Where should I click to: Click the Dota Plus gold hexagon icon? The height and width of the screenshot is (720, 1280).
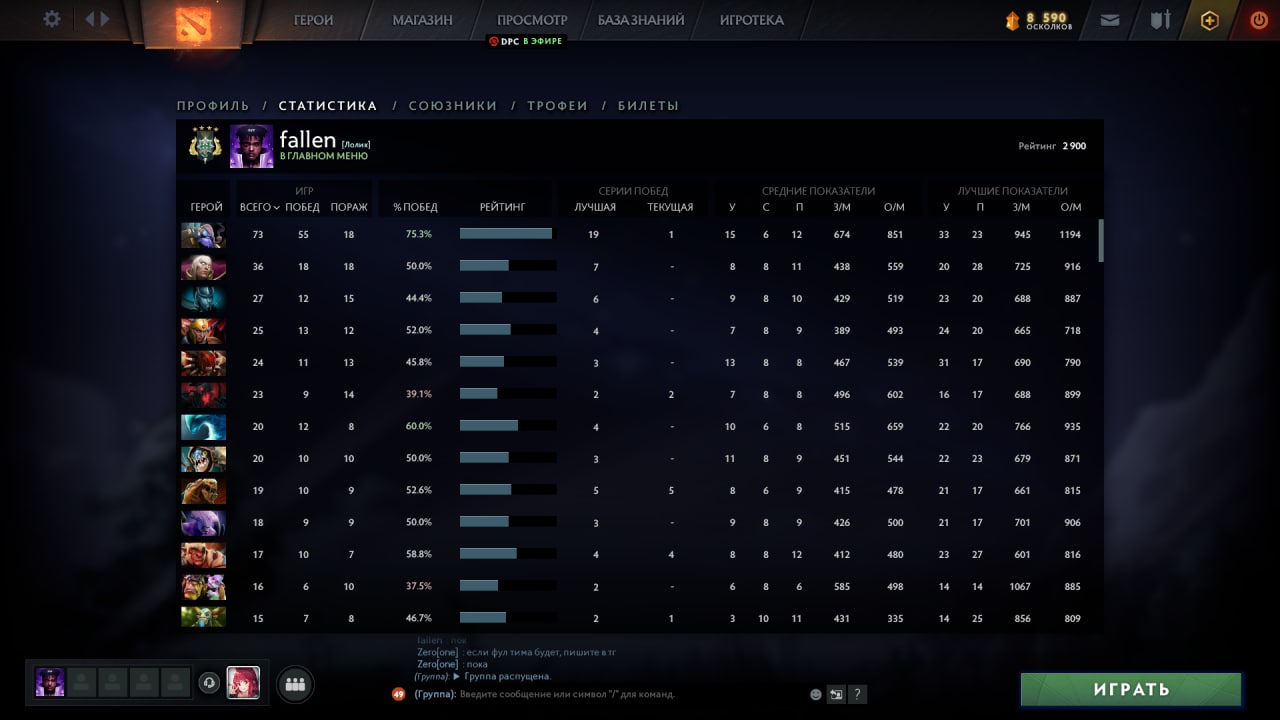1210,19
